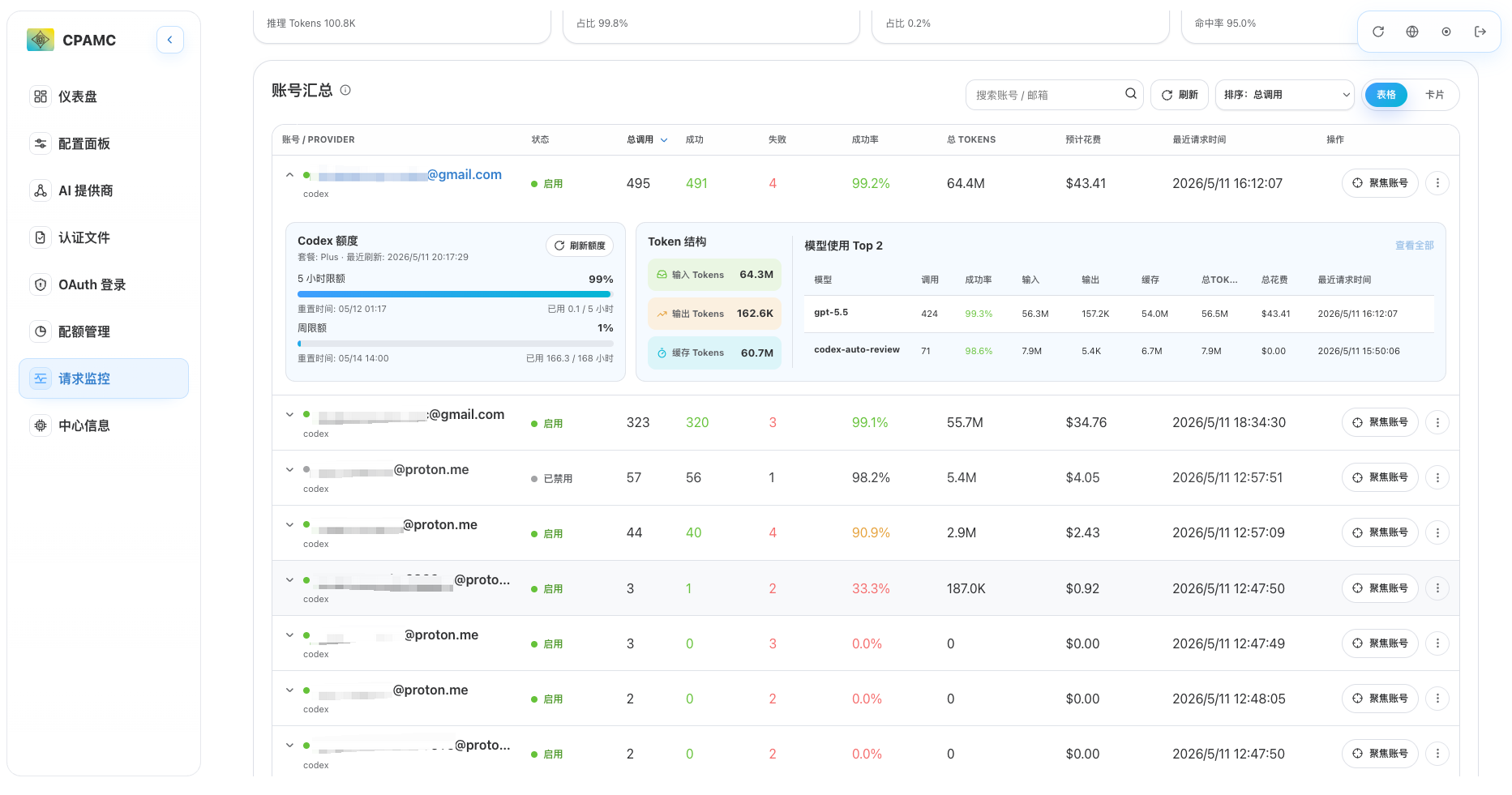Screen dimensions: 1512x795
Task: Click the theme circle icon in top toolbar
Action: point(1446,32)
